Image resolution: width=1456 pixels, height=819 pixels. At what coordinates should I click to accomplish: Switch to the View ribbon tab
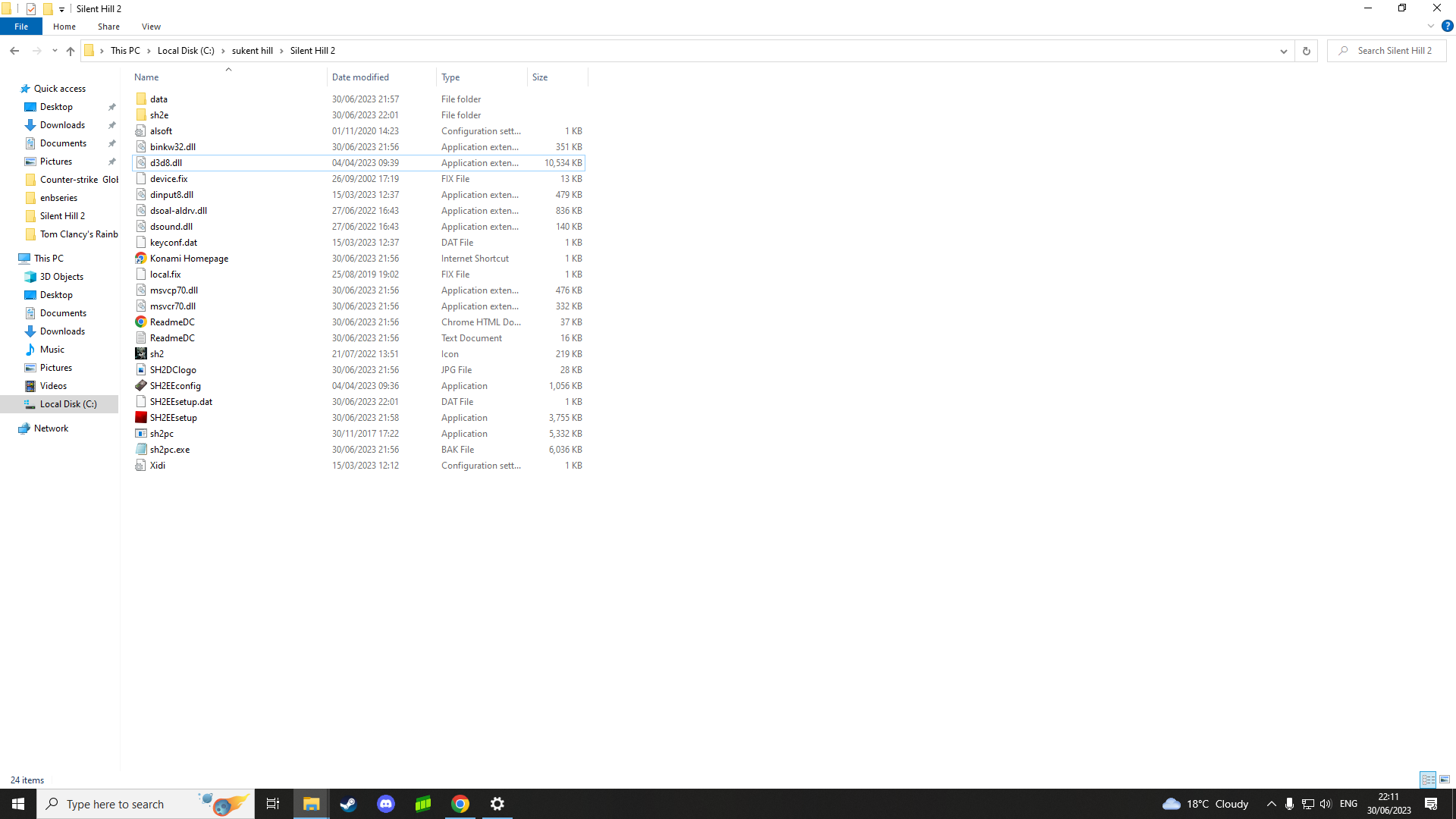[x=150, y=26]
